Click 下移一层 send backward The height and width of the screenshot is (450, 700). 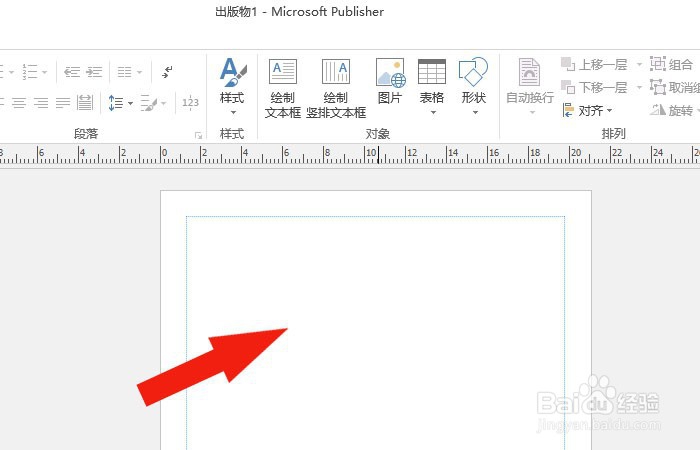pyautogui.click(x=594, y=88)
